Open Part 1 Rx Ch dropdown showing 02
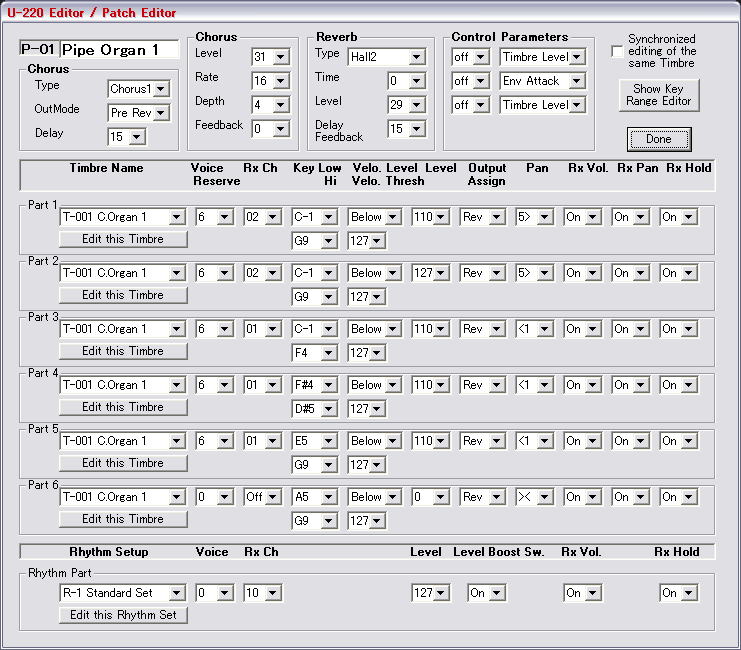 (263, 217)
